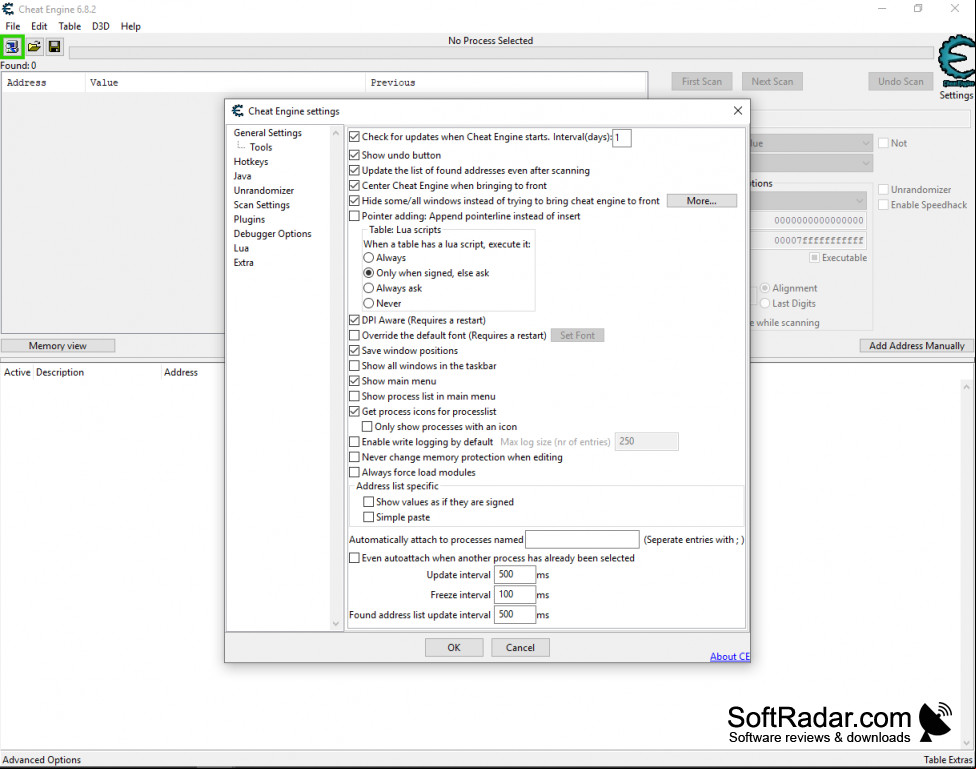
Task: Click the auto attach process names field
Action: pos(582,539)
